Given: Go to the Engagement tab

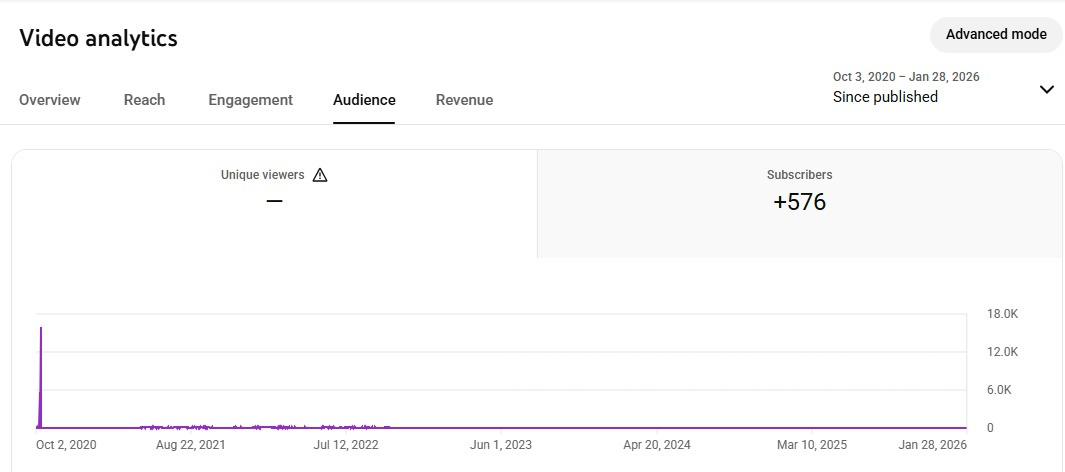Looking at the screenshot, I should (x=250, y=100).
